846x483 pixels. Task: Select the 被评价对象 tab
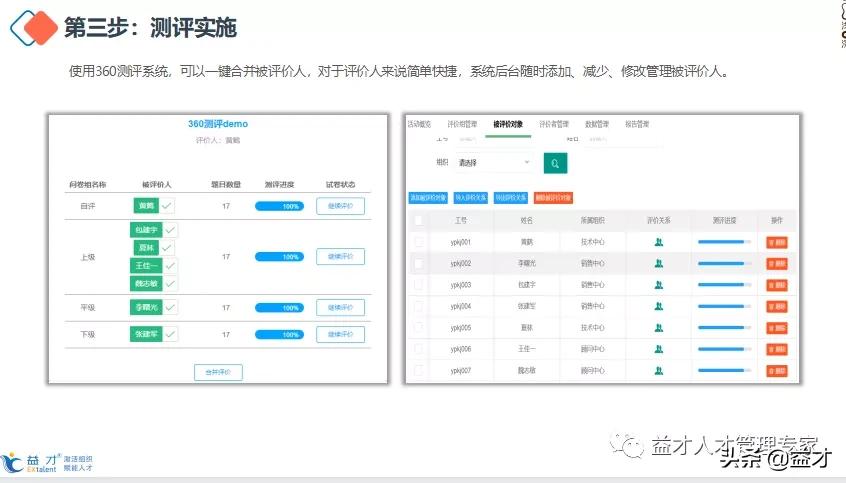point(508,124)
